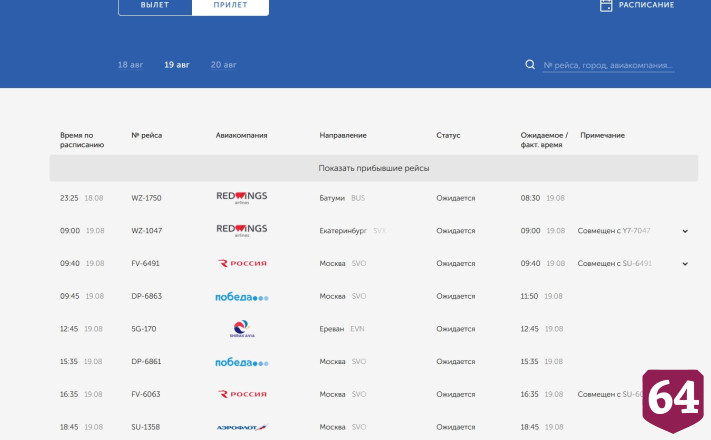Click Победа logo for DP-6863
The height and width of the screenshot is (440, 711).
[x=242, y=297]
